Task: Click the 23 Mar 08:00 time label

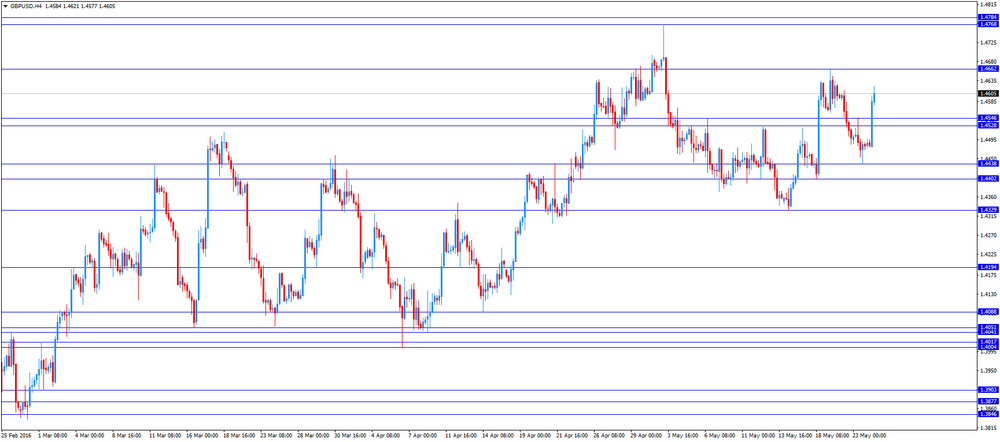Action: click(274, 436)
